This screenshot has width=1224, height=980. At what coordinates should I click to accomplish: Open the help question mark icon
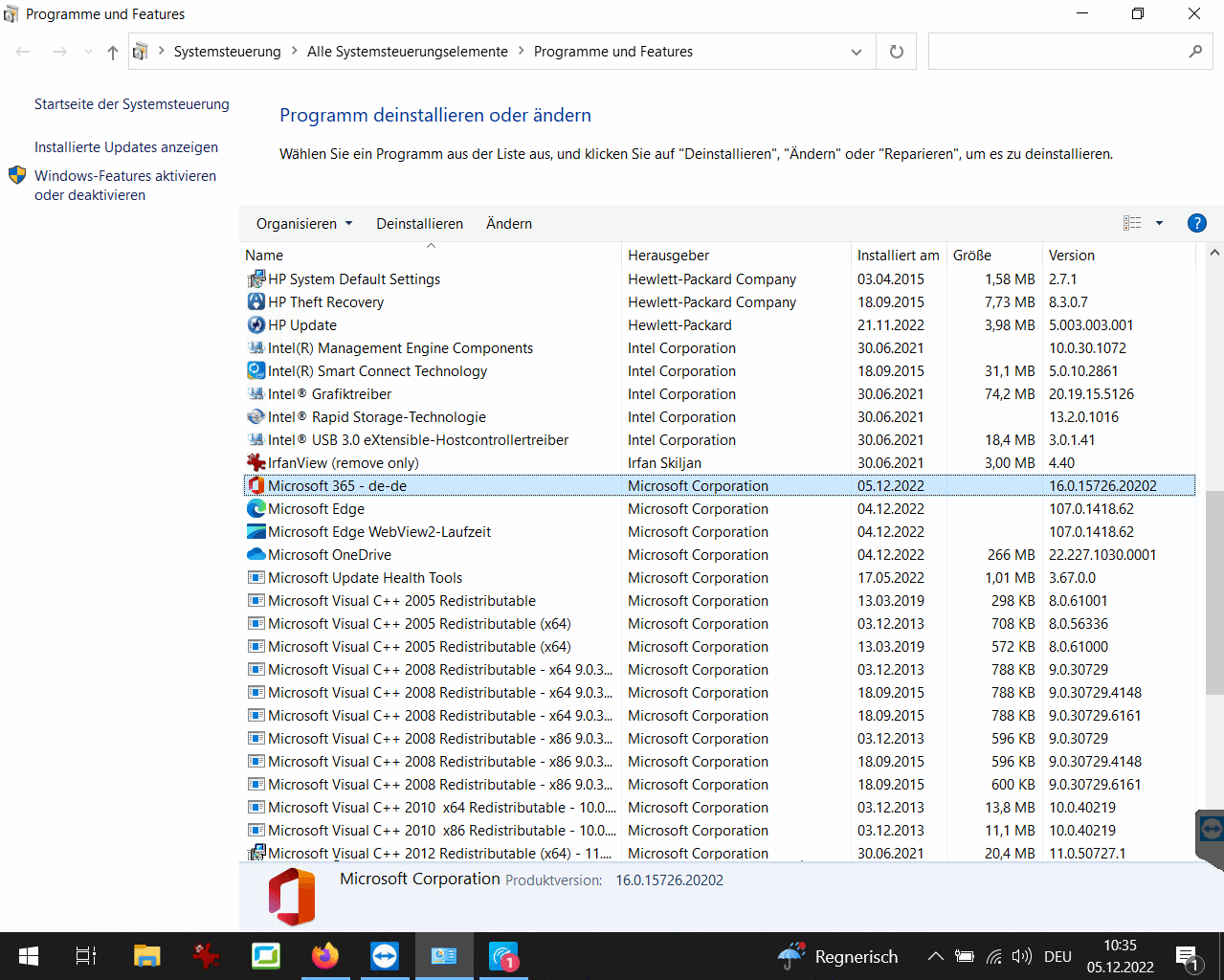pyautogui.click(x=1196, y=223)
